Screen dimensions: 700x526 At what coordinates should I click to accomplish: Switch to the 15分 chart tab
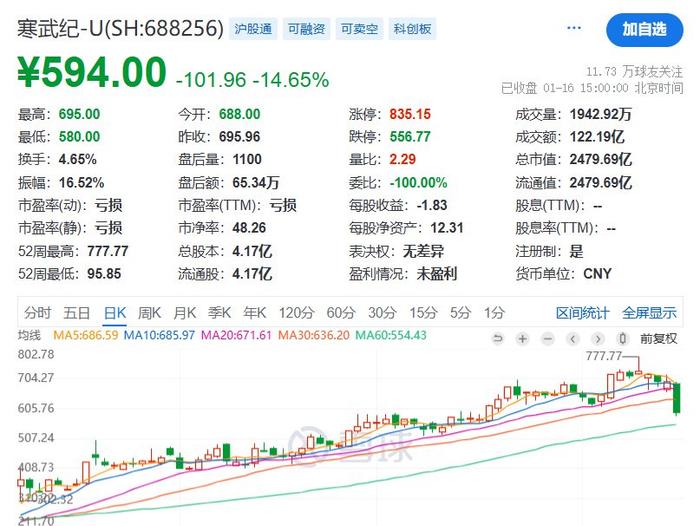(x=423, y=313)
